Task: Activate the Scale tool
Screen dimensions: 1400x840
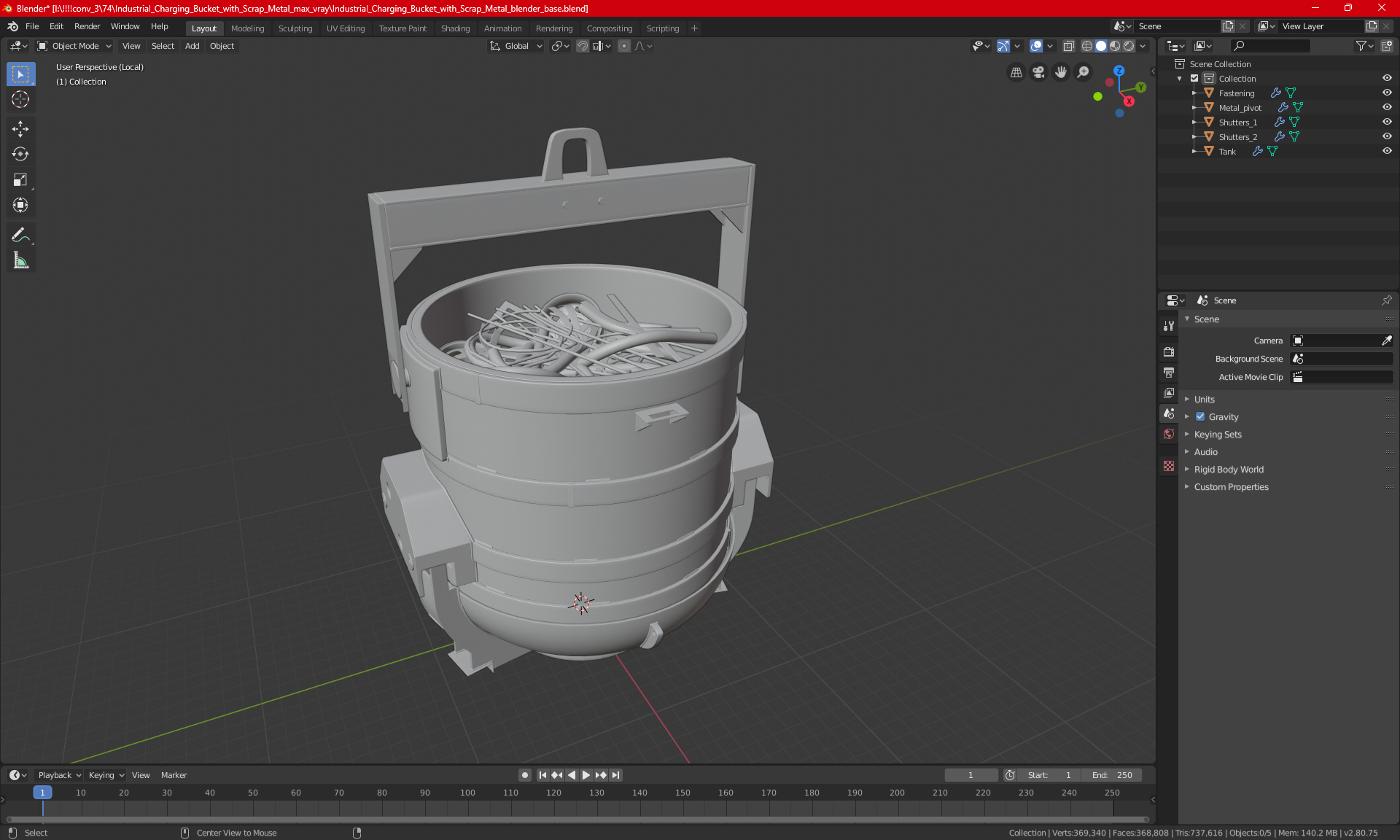Action: click(x=20, y=180)
